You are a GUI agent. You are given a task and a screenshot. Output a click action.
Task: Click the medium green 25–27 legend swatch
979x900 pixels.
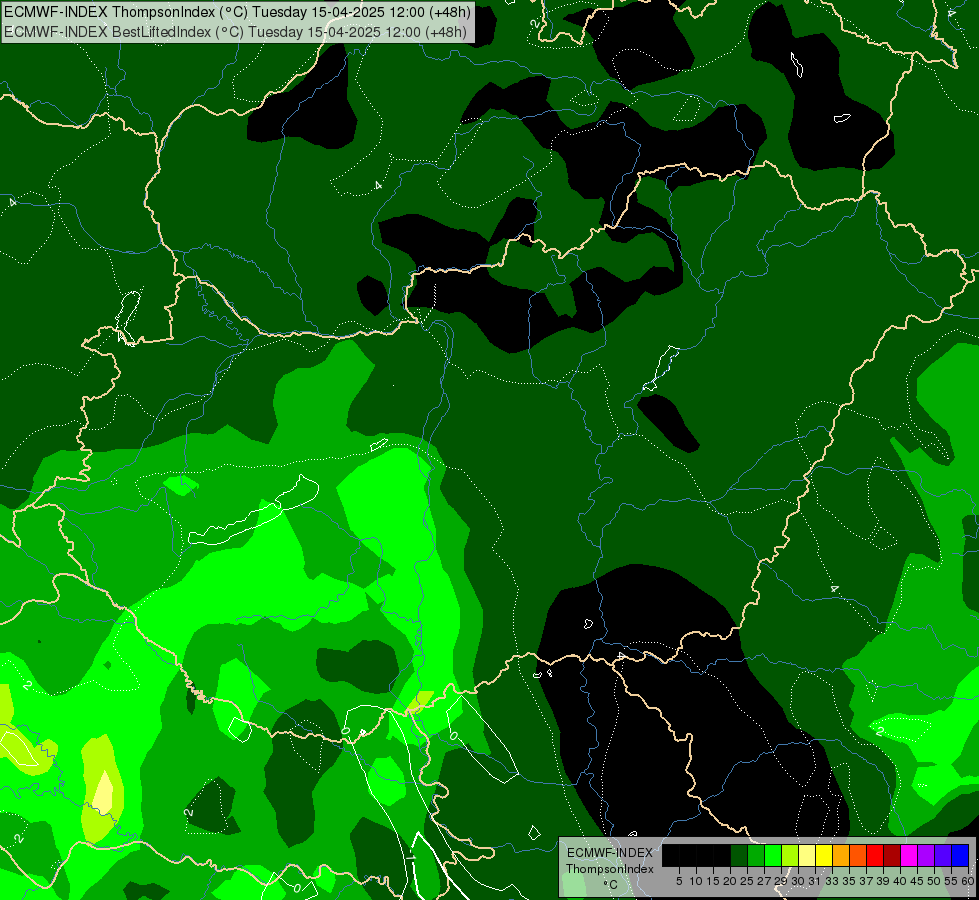755,855
